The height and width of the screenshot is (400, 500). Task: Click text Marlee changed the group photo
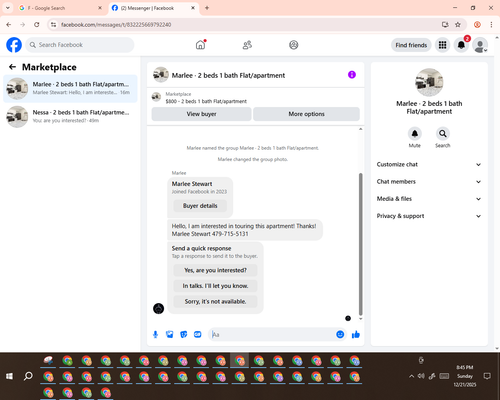pyautogui.click(x=253, y=159)
